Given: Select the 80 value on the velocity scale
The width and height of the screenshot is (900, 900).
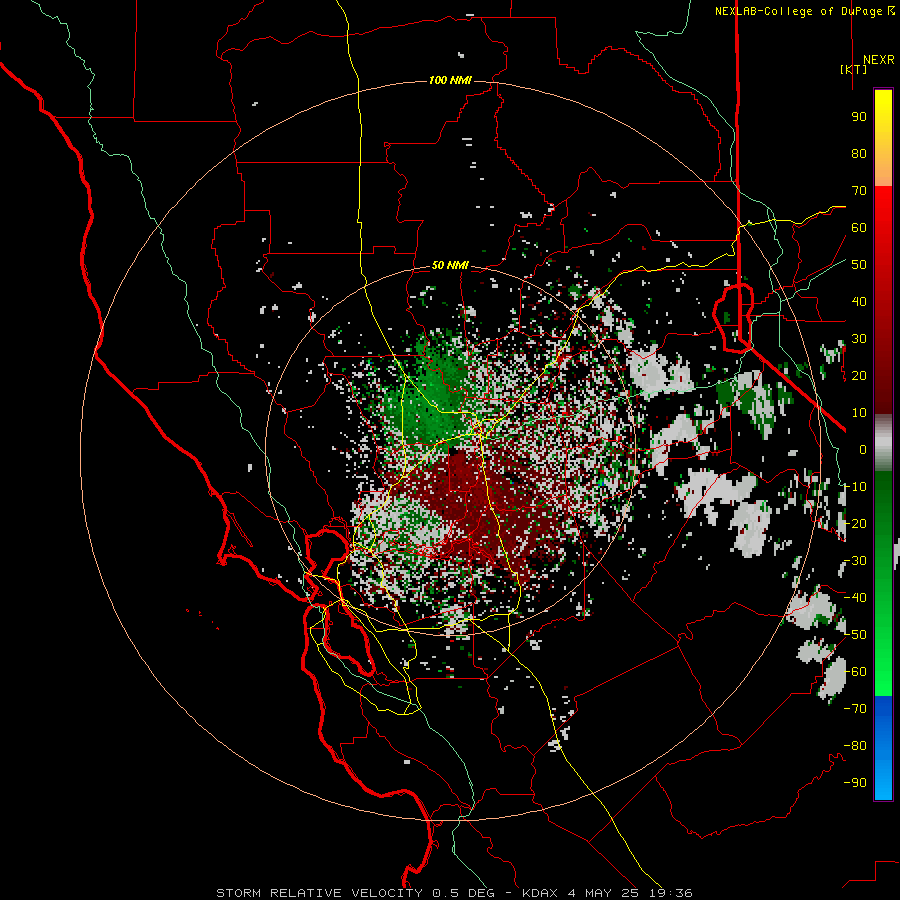Looking at the screenshot, I should (x=859, y=153).
